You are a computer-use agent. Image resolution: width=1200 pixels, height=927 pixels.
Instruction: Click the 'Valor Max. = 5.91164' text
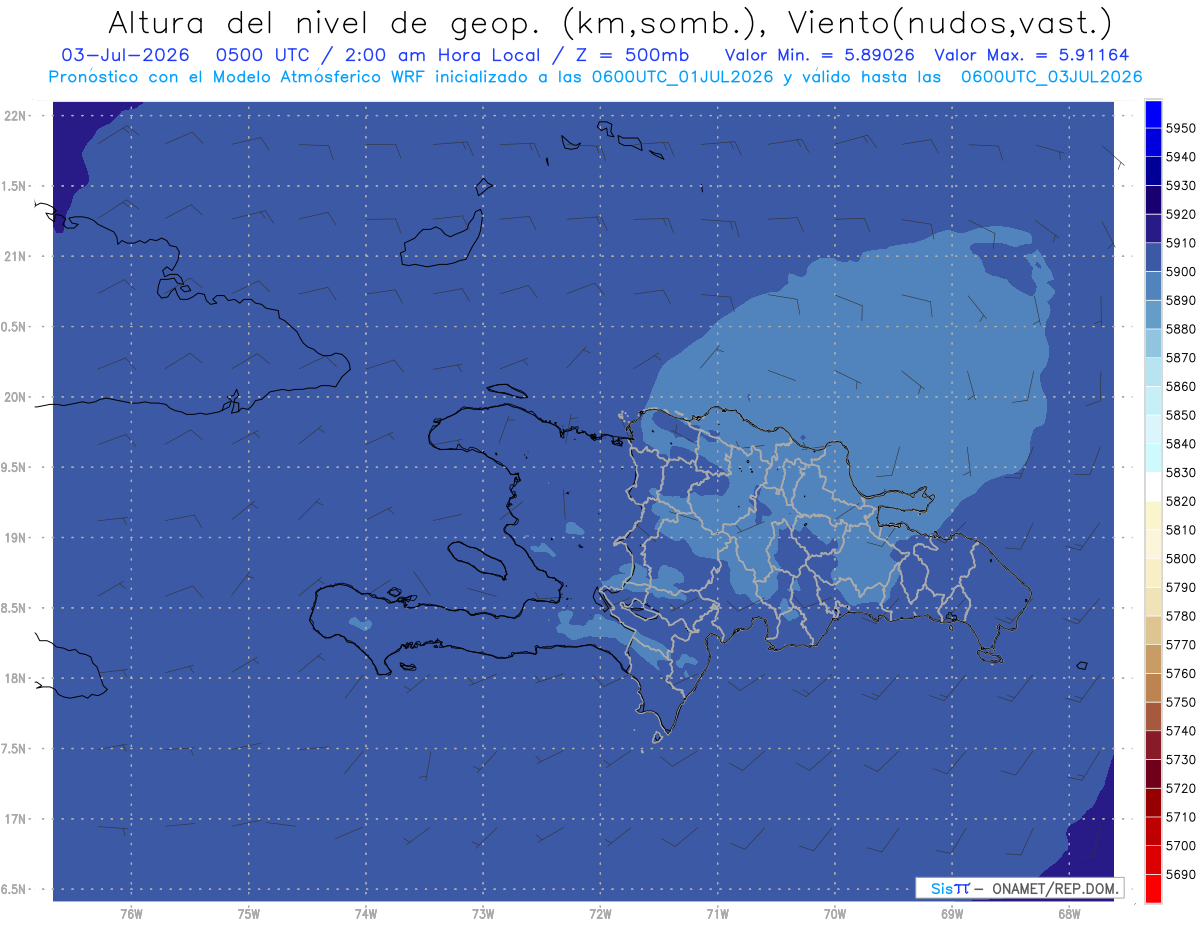tap(1032, 55)
